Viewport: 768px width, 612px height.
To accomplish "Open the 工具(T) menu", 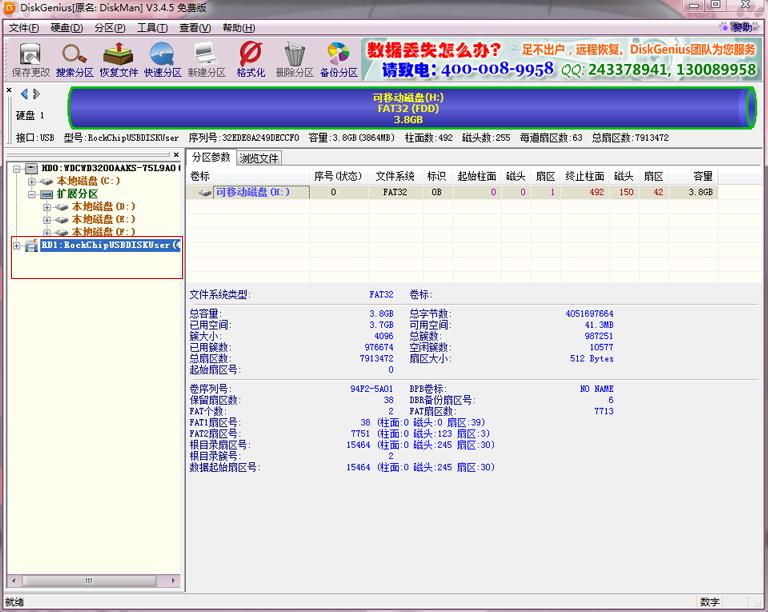I will coord(152,28).
